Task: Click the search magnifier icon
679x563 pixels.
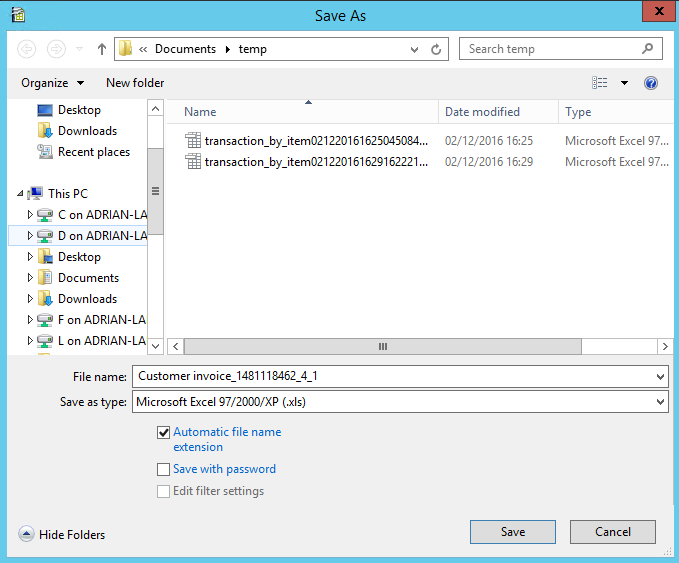Action: (x=648, y=48)
